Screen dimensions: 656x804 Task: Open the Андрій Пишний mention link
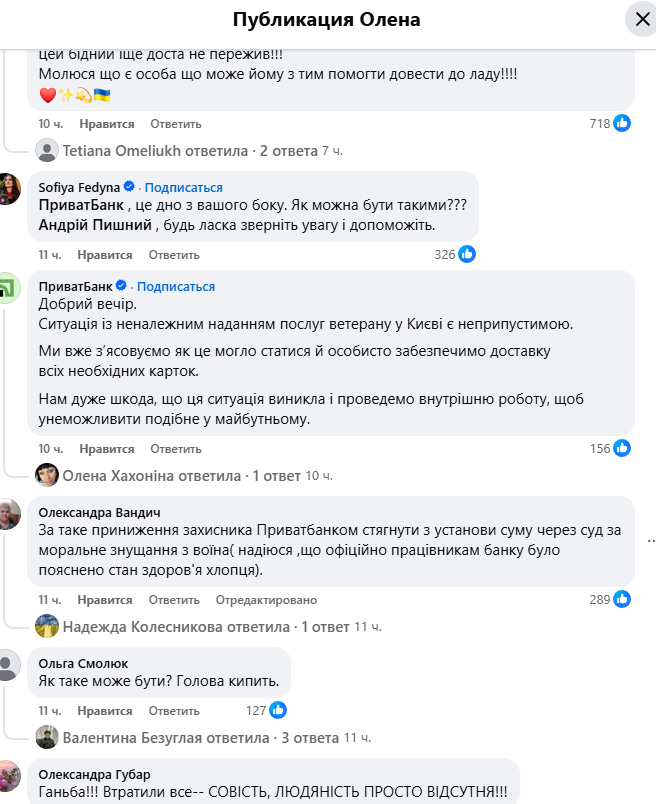coord(94,225)
